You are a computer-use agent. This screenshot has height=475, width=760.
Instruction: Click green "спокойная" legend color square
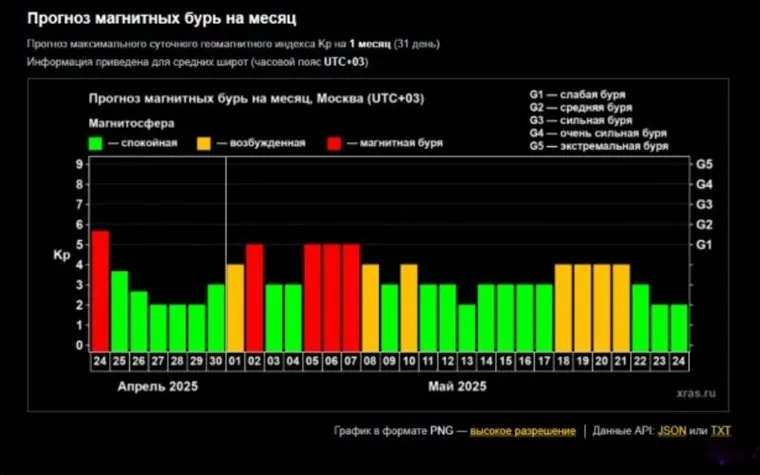pos(95,144)
